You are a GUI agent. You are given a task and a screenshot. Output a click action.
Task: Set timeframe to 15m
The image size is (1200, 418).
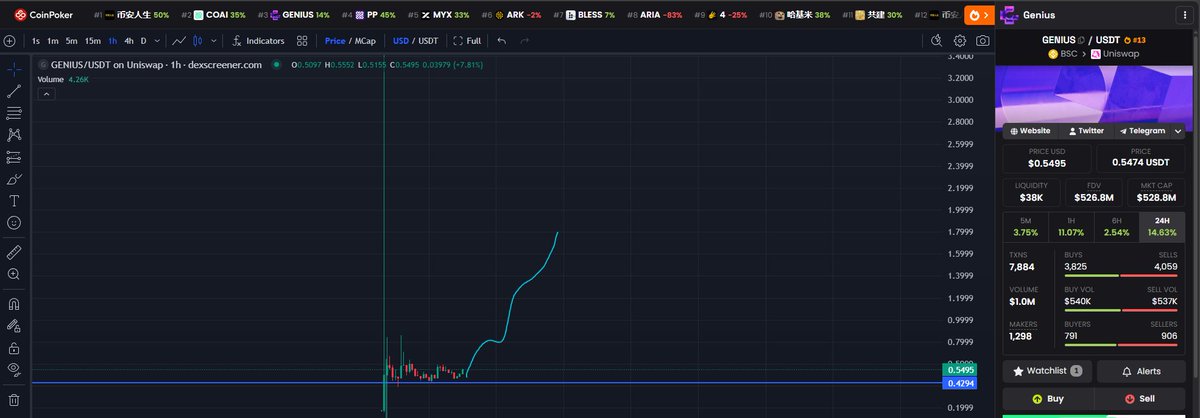pos(93,41)
